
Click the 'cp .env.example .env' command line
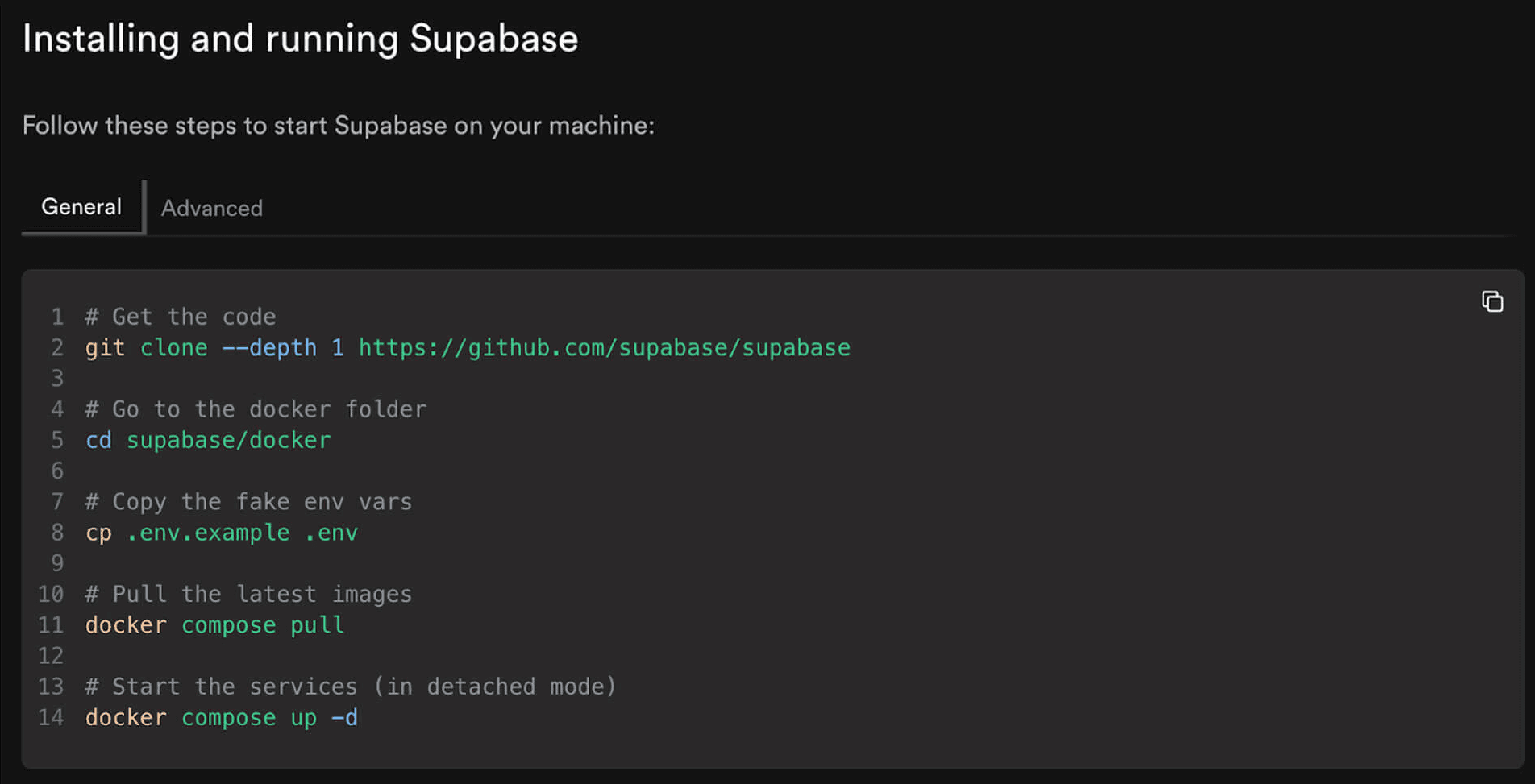pos(222,533)
